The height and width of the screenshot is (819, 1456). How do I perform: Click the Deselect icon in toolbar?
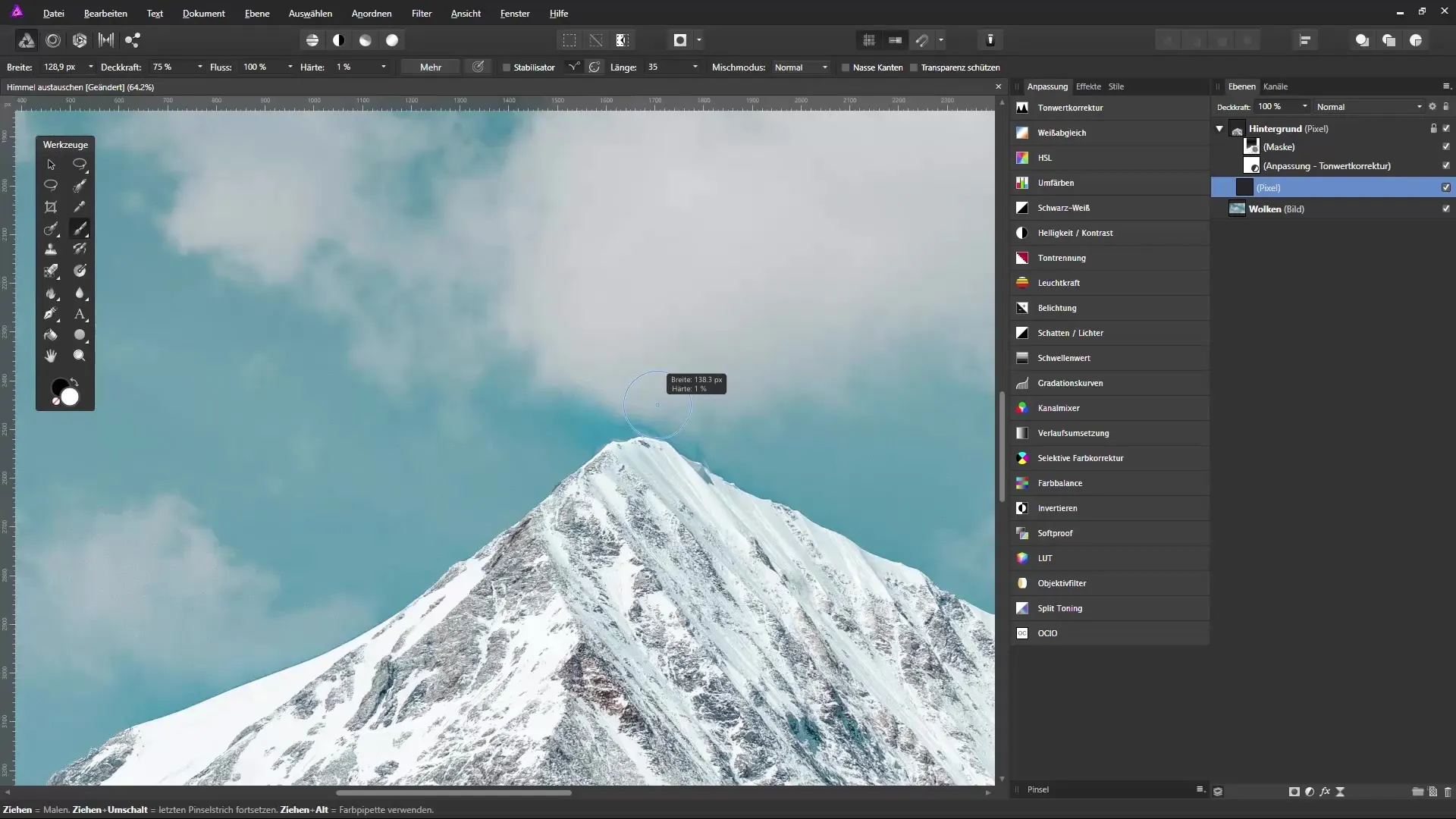click(x=596, y=40)
